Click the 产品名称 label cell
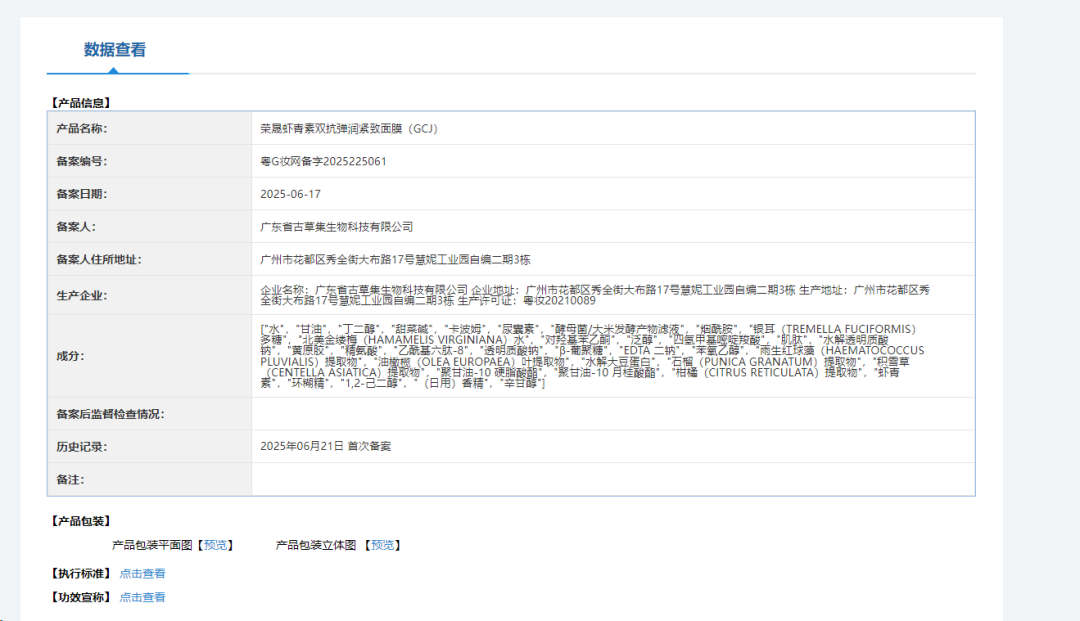Viewport: 1080px width, 621px height. click(149, 128)
